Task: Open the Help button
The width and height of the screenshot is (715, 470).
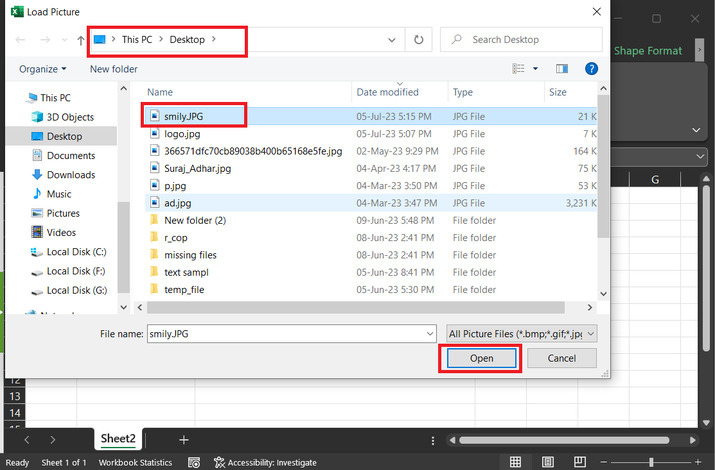Action: 591,69
